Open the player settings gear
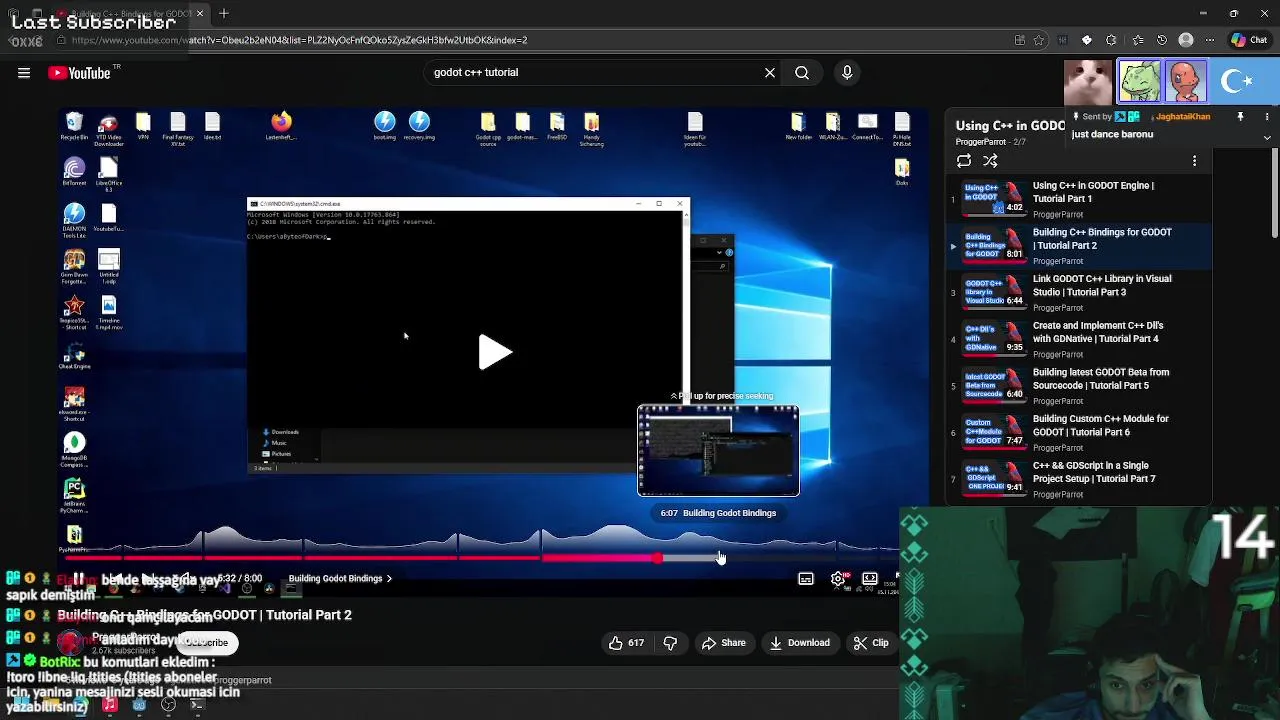Image resolution: width=1280 pixels, height=720 pixels. [x=838, y=579]
